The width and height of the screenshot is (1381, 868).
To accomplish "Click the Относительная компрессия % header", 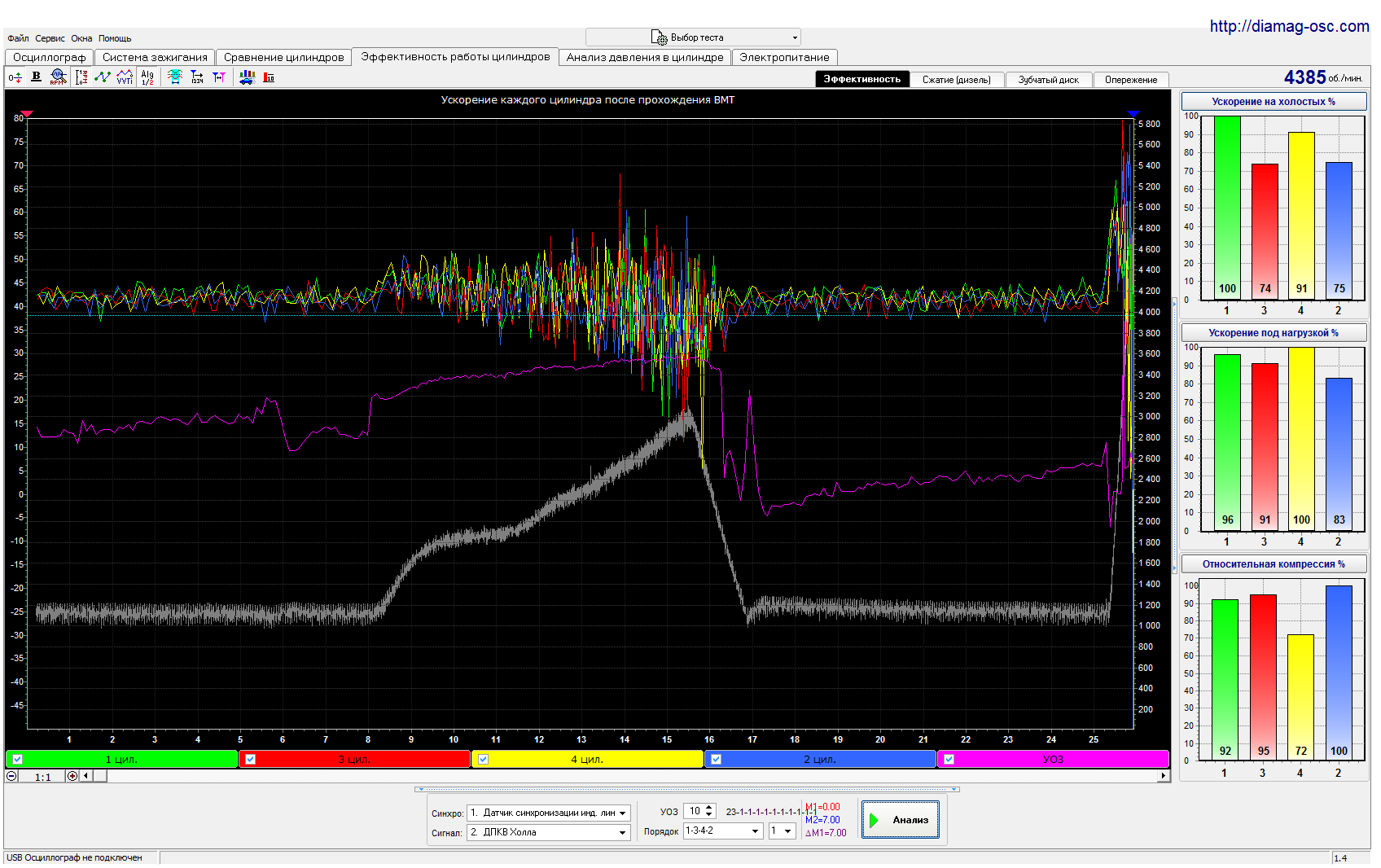I will tap(1274, 564).
